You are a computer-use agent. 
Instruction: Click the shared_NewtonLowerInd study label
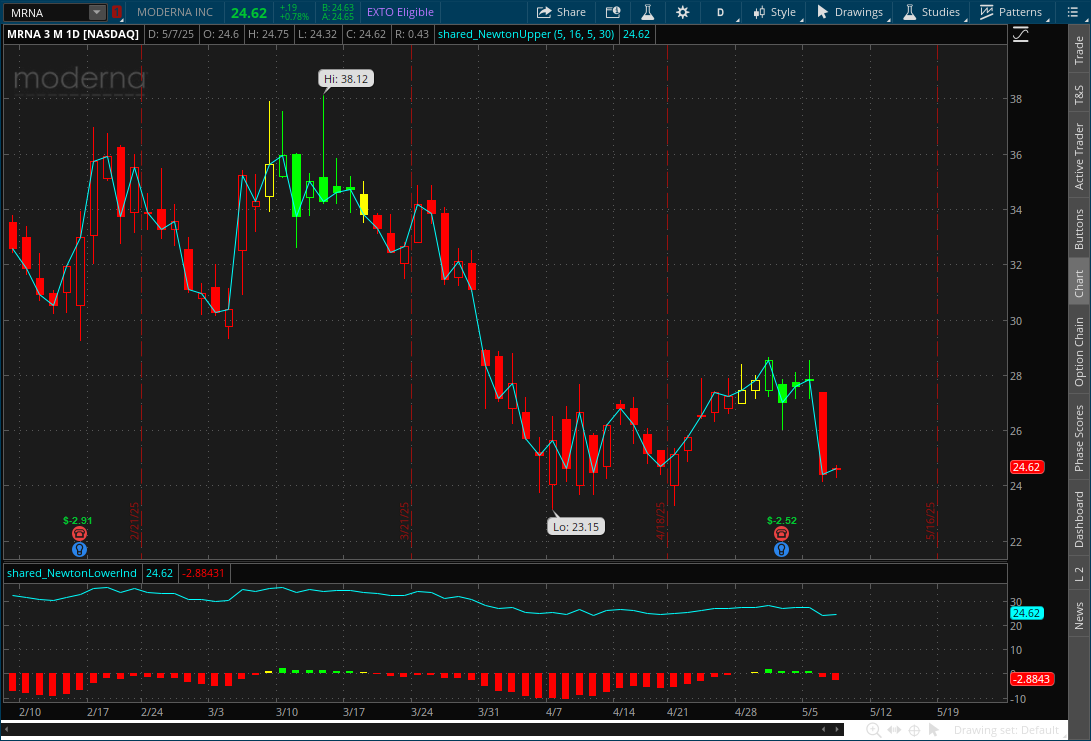pos(72,573)
